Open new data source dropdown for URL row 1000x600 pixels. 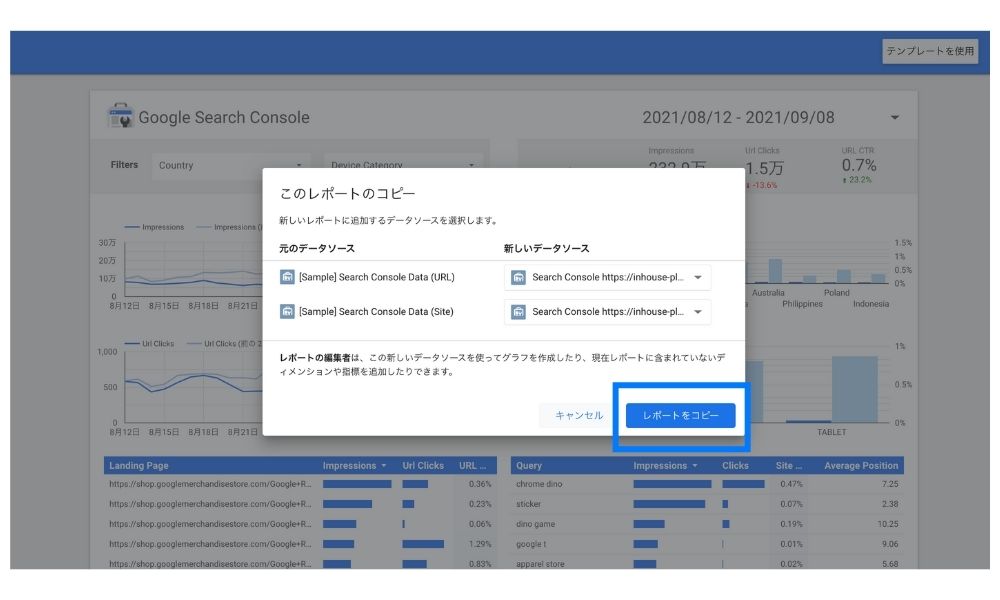coord(607,277)
